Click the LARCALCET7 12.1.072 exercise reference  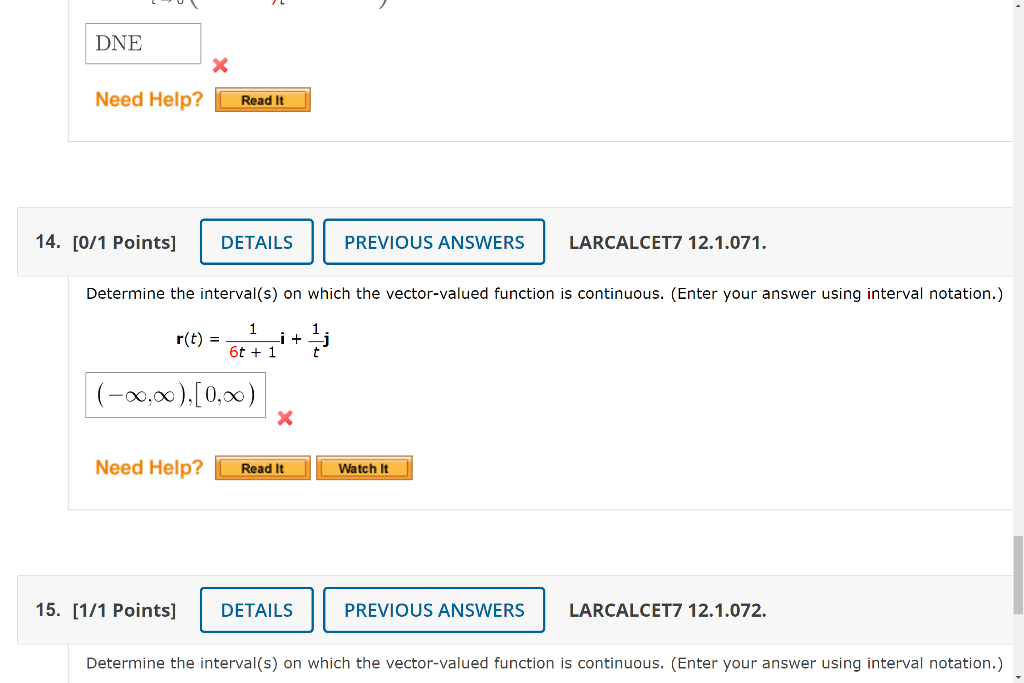point(667,610)
